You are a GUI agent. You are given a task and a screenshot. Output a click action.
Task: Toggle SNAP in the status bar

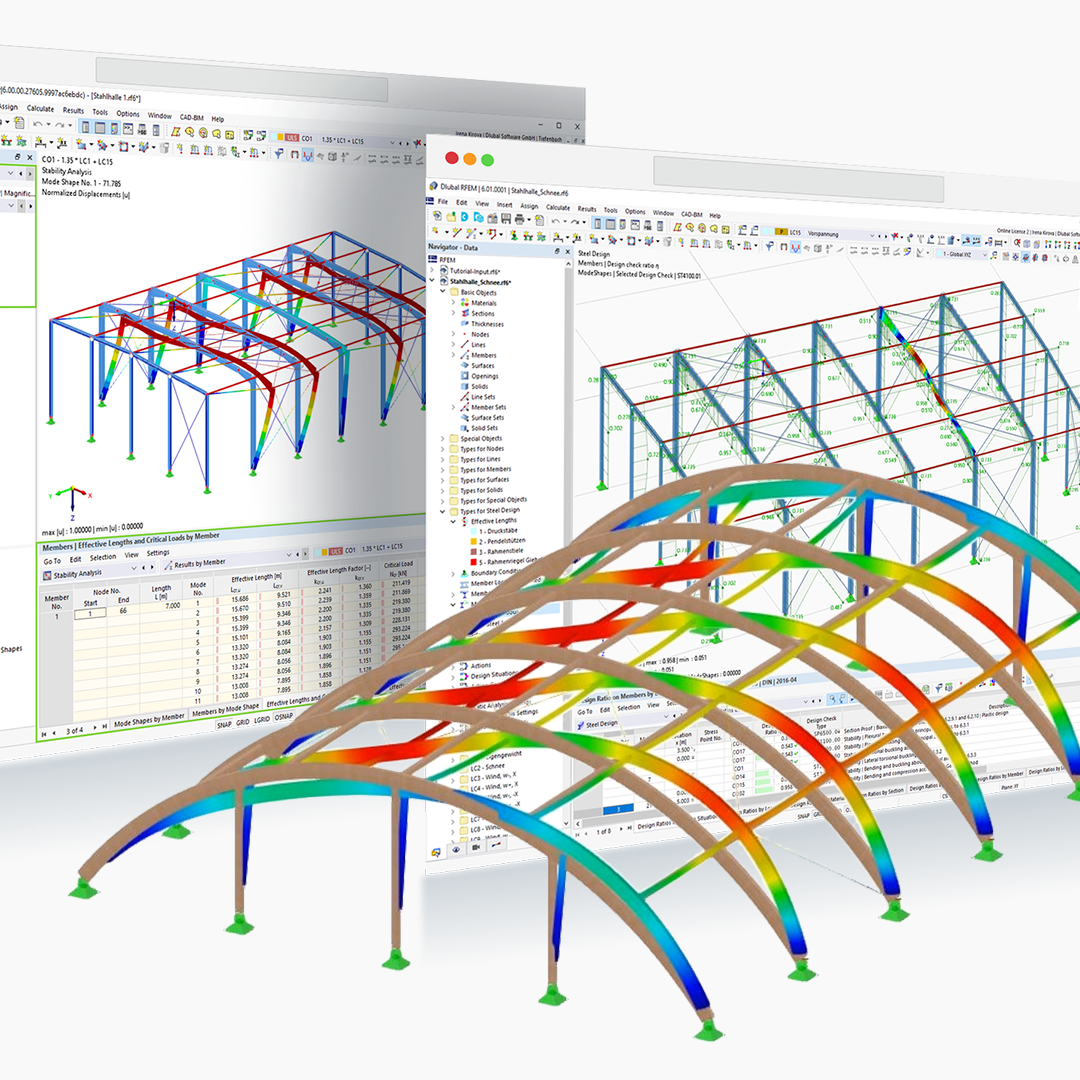pyautogui.click(x=225, y=721)
